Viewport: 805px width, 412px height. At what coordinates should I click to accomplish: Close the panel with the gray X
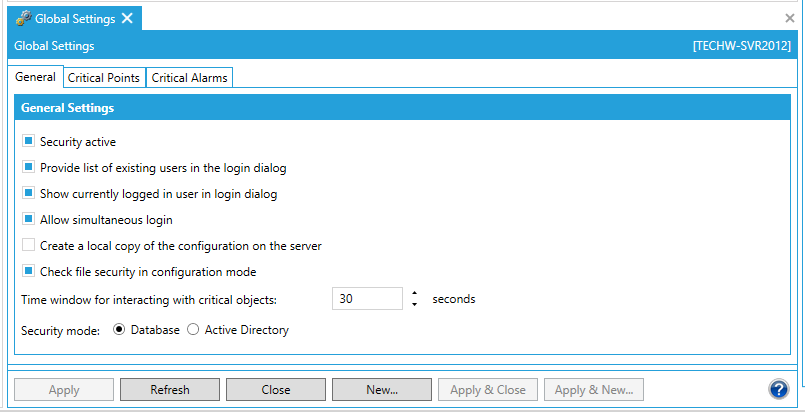point(790,18)
